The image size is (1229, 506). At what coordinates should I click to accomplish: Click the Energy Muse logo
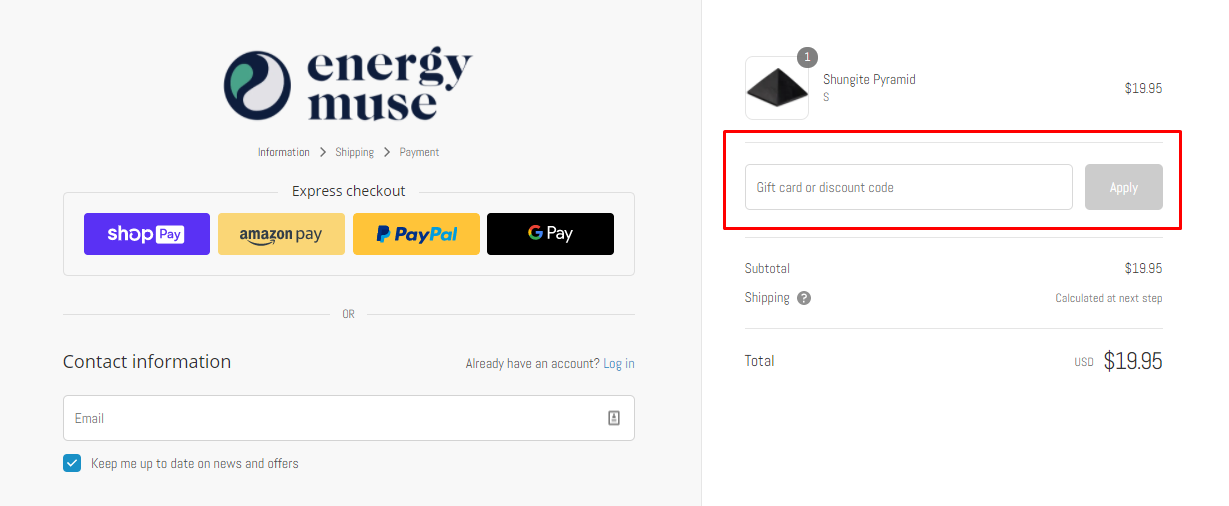348,86
